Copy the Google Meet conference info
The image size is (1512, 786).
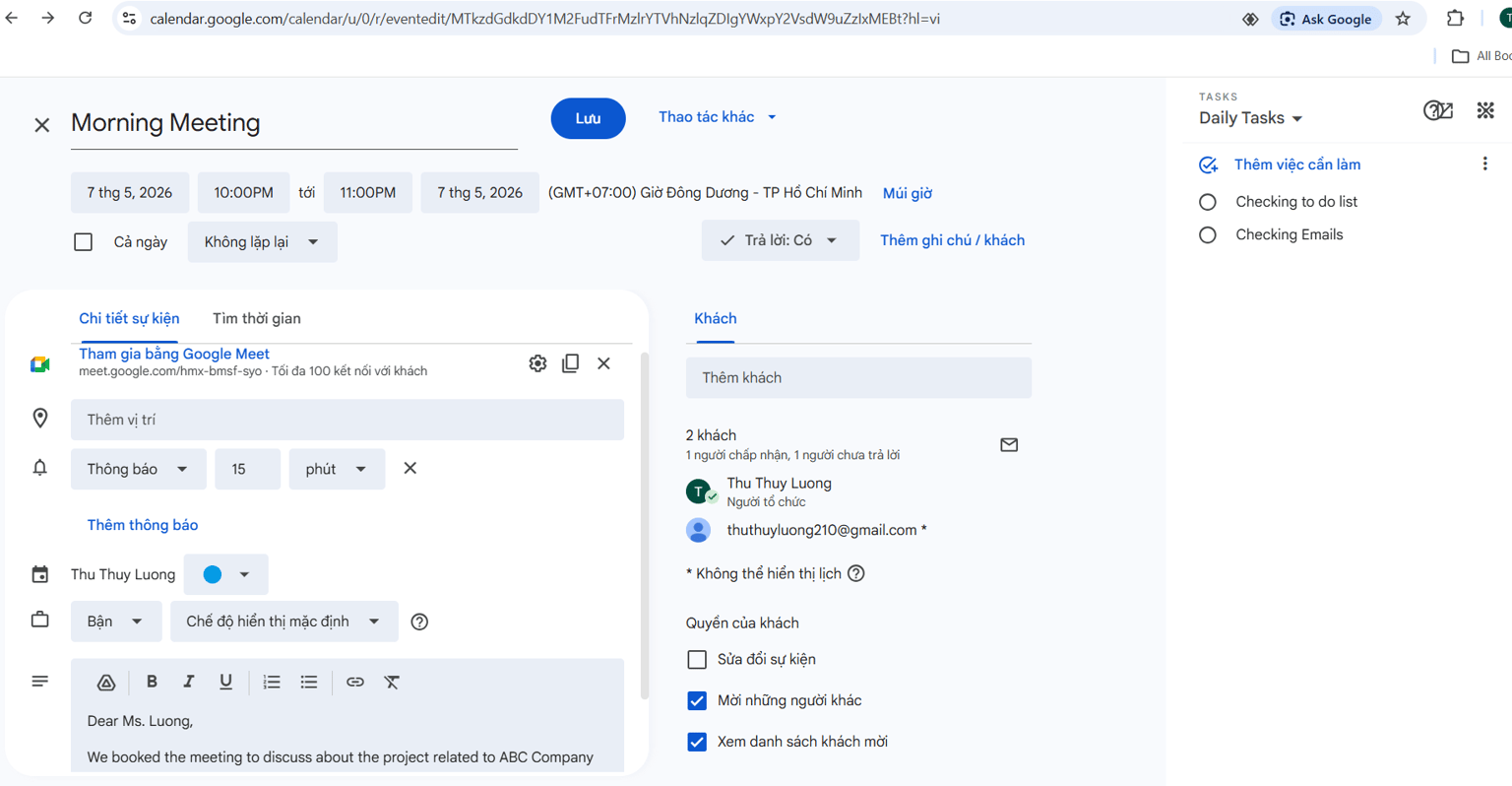coord(571,363)
